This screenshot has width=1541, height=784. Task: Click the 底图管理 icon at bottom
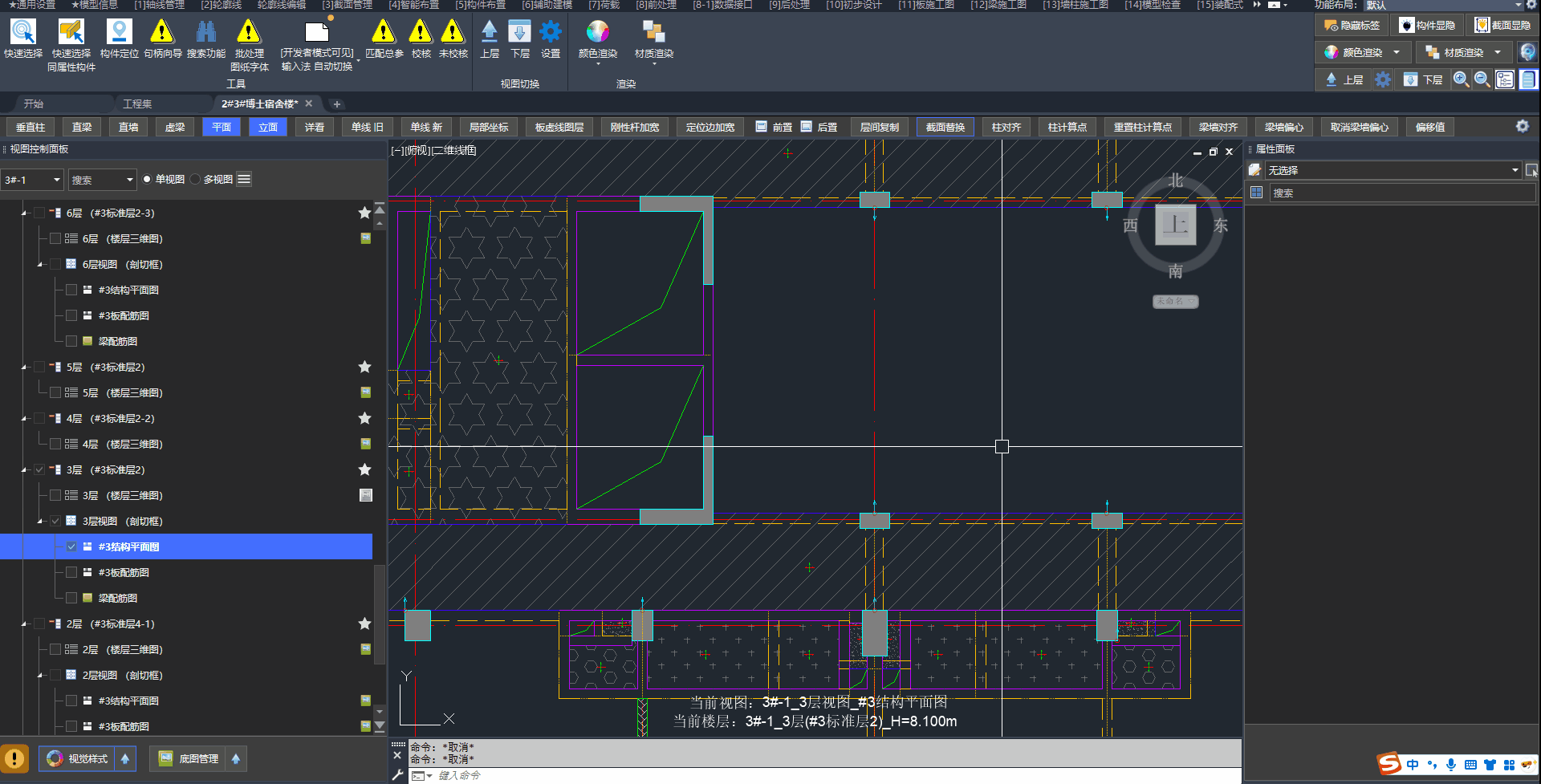[x=166, y=758]
